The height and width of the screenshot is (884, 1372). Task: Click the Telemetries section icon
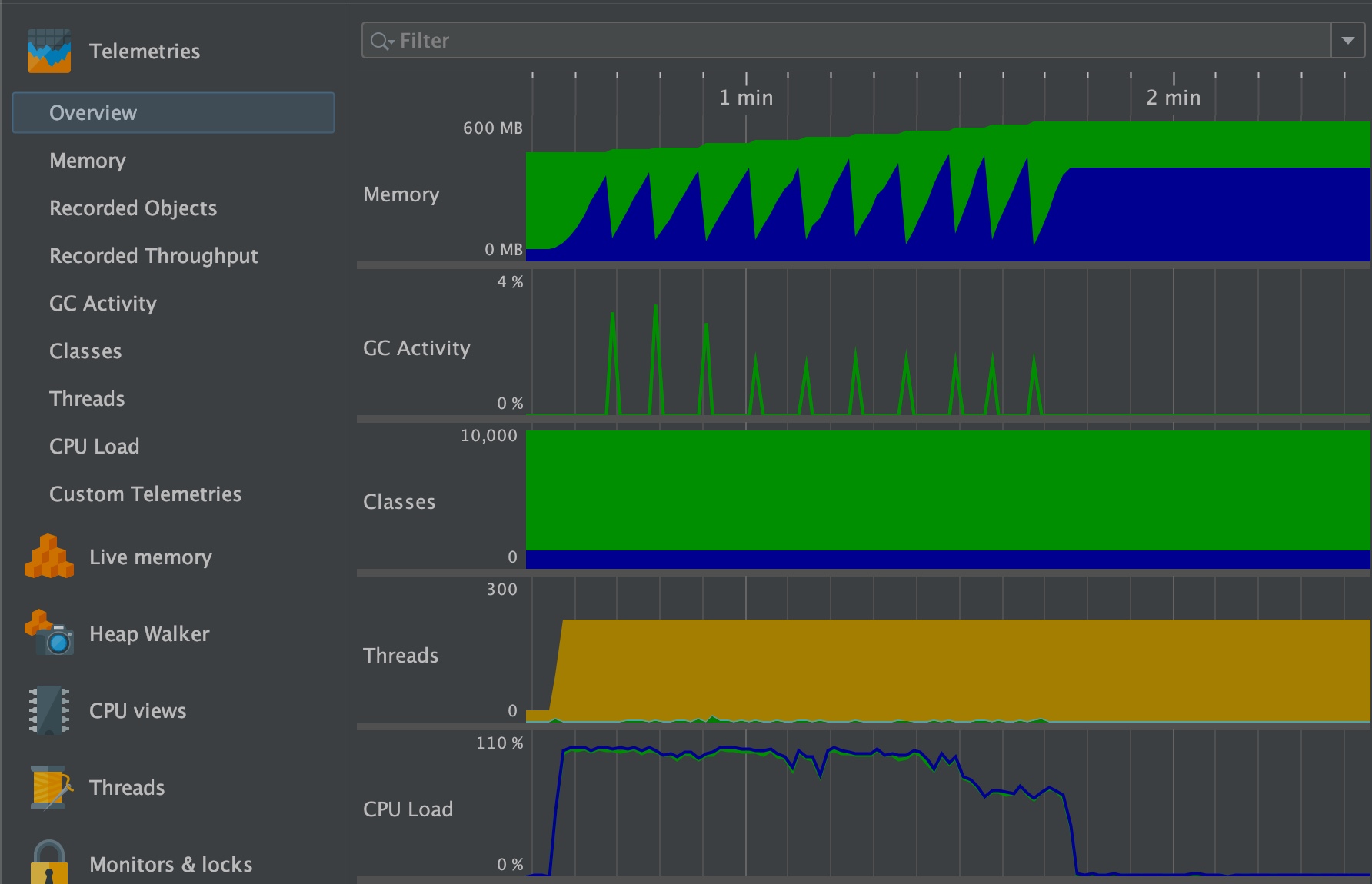49,51
